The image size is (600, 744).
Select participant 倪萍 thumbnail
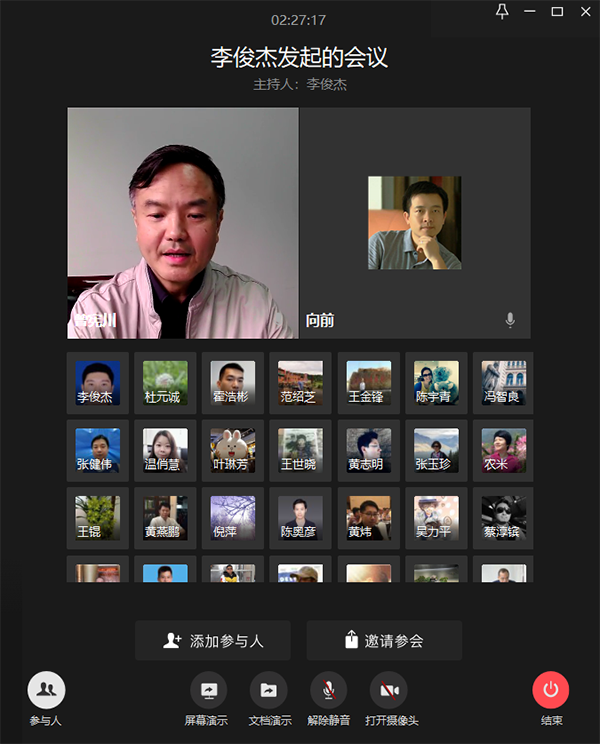point(233,518)
